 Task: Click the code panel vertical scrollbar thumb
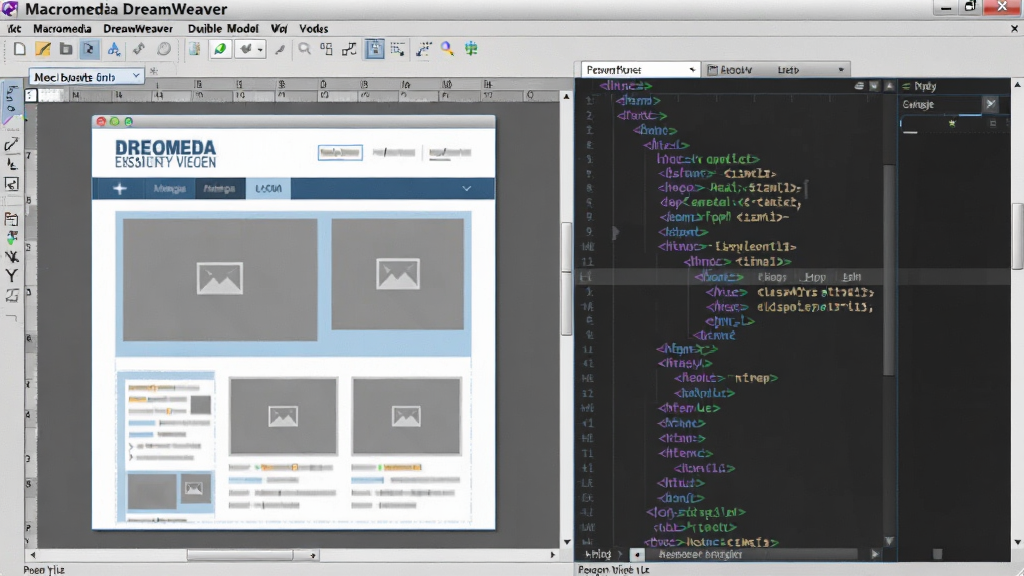[x=889, y=270]
